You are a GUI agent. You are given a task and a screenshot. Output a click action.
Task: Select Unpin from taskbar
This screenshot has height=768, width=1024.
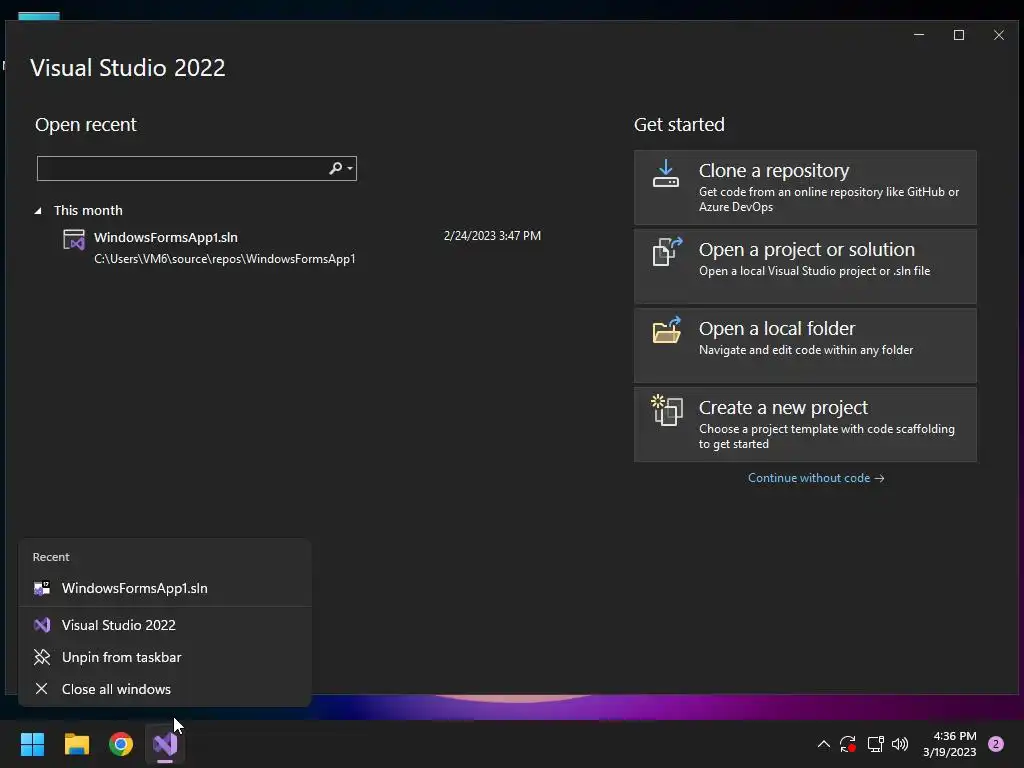click(x=165, y=657)
